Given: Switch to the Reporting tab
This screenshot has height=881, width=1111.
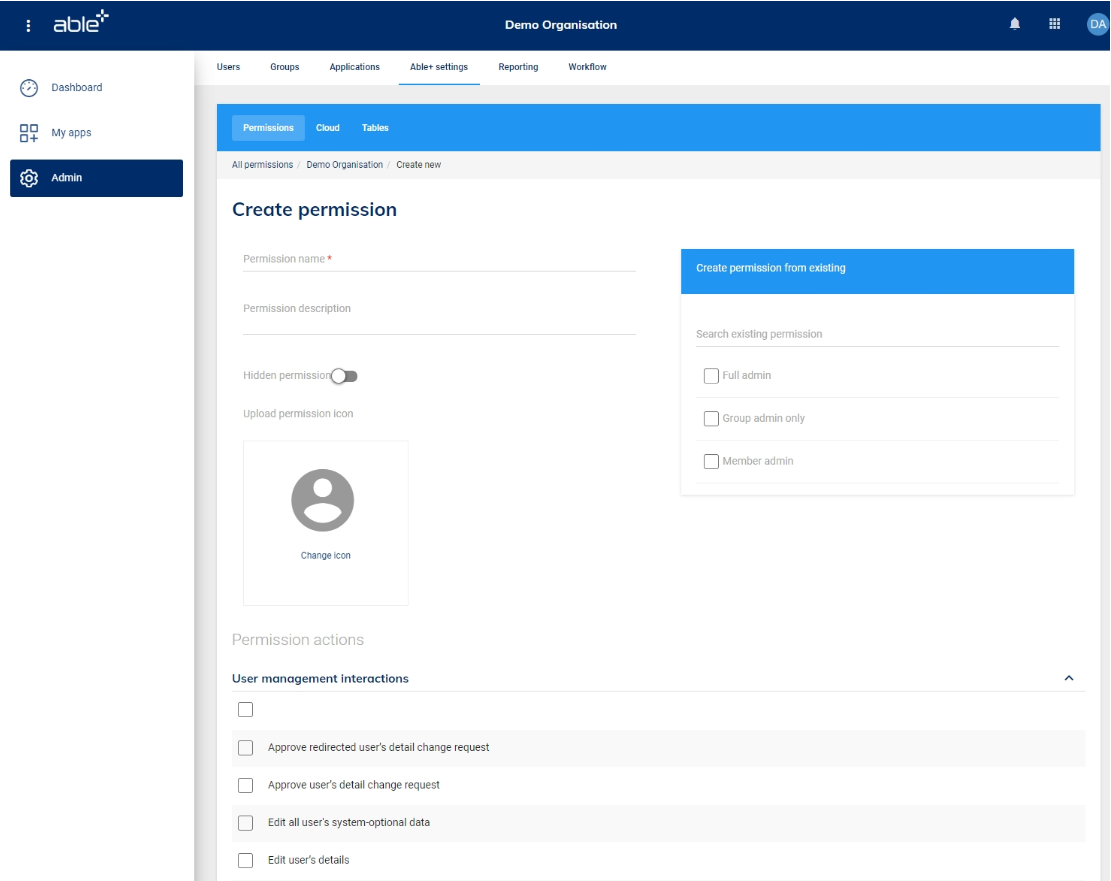Looking at the screenshot, I should tap(518, 67).
